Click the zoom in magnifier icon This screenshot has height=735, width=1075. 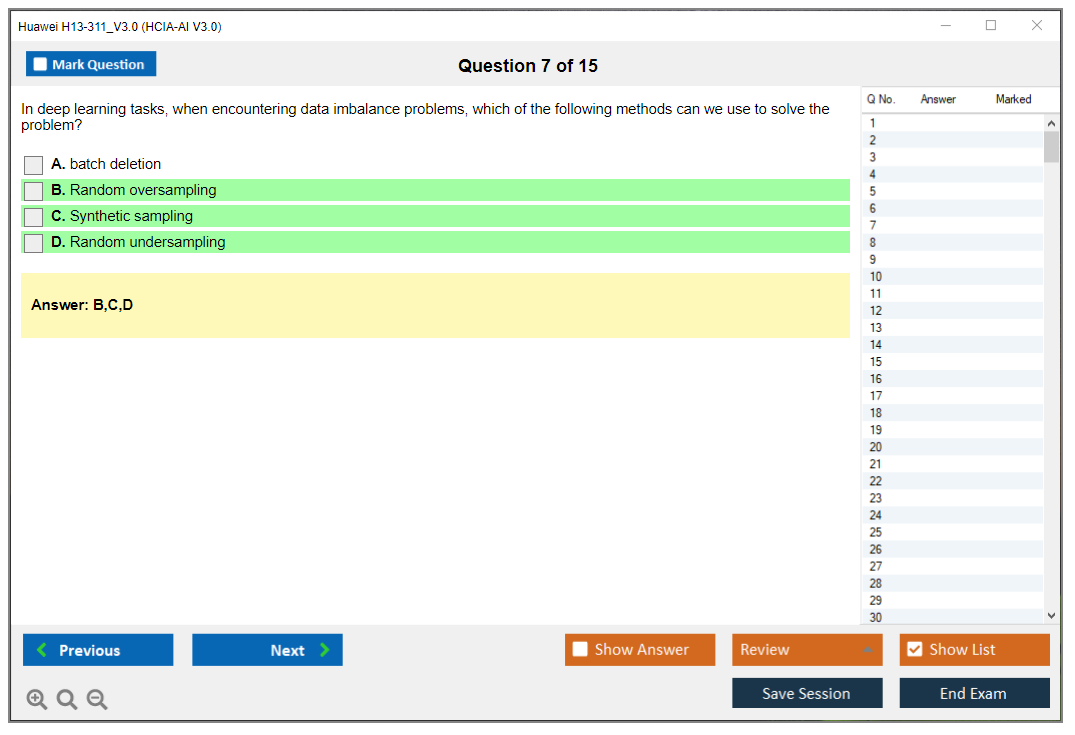[37, 700]
